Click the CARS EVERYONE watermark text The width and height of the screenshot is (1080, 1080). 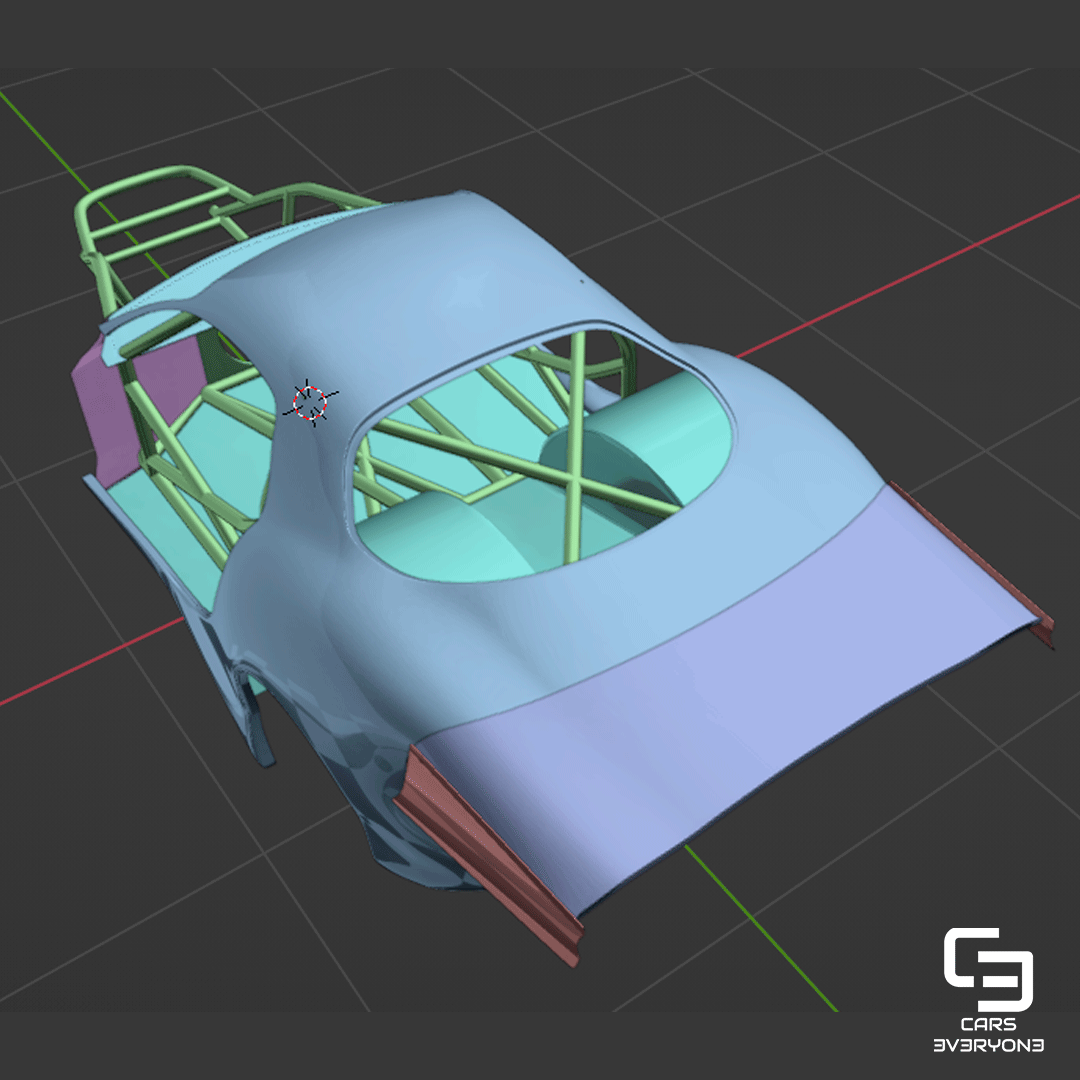[988, 1035]
